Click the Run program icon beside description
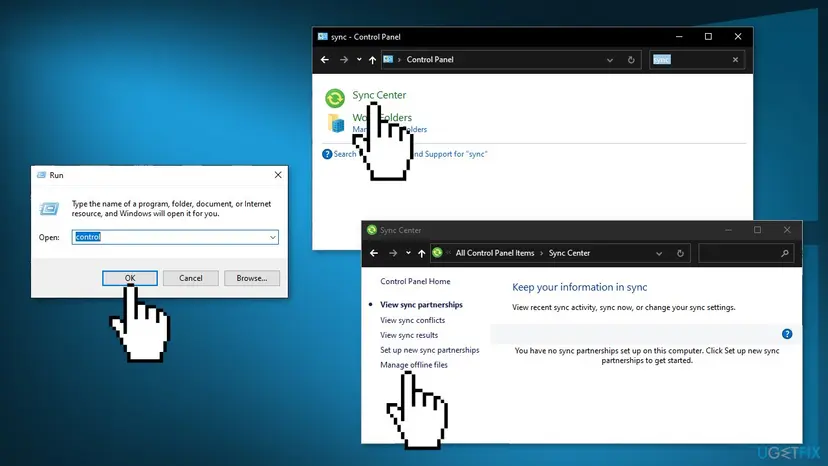 49,209
